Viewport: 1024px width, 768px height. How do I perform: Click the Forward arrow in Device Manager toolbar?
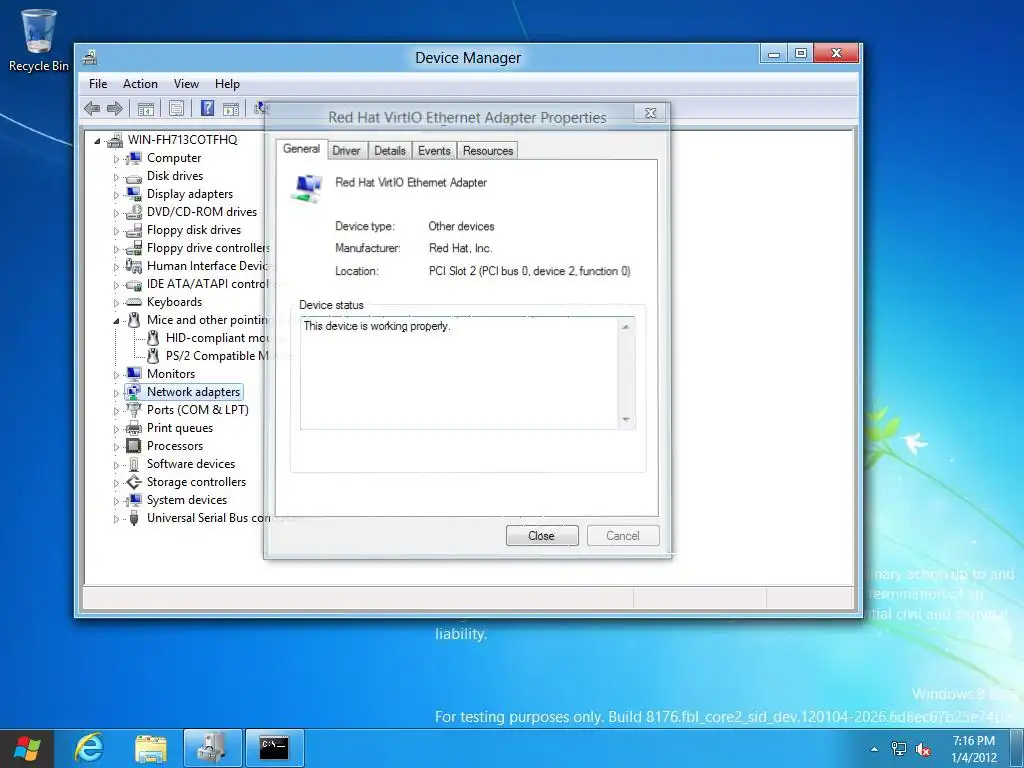pyautogui.click(x=114, y=108)
